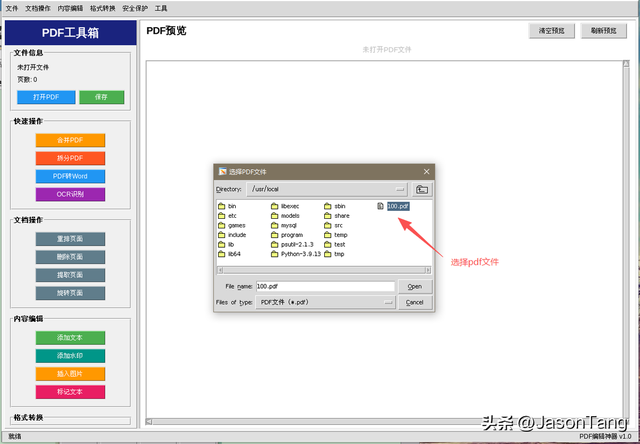This screenshot has height=444, width=640.
Task: Open the test folder
Action: coord(335,244)
